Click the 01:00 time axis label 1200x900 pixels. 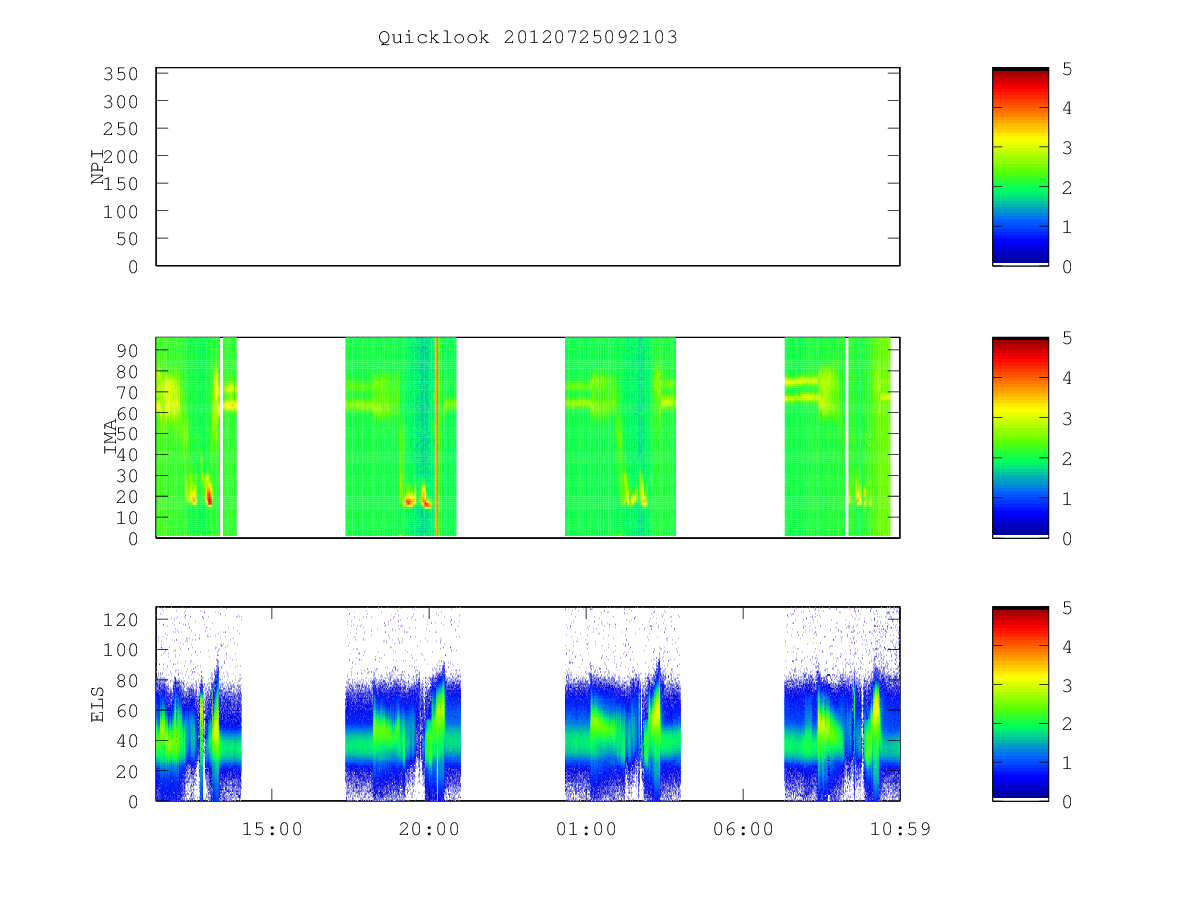click(x=587, y=829)
